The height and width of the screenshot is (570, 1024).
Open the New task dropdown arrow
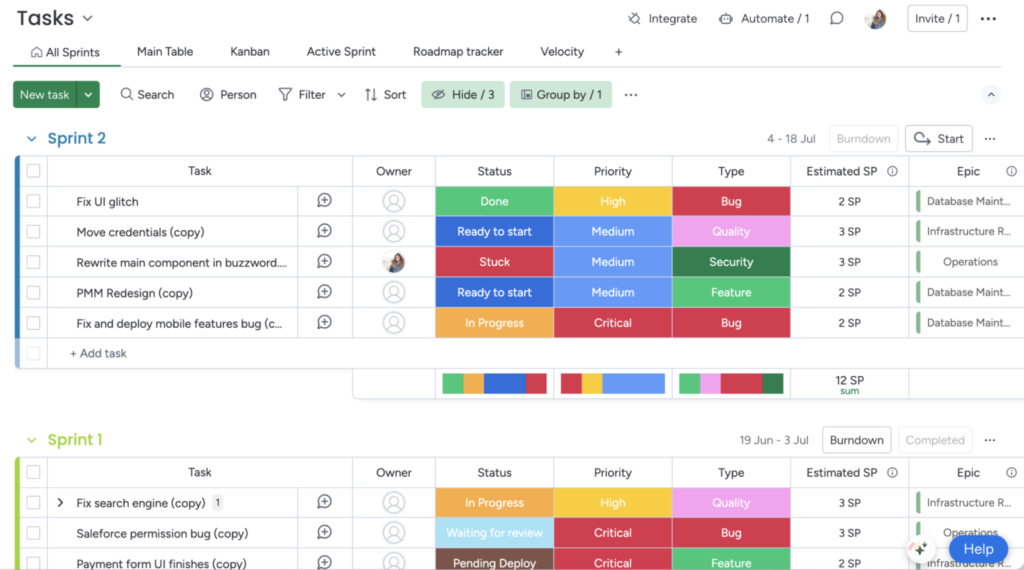point(88,95)
